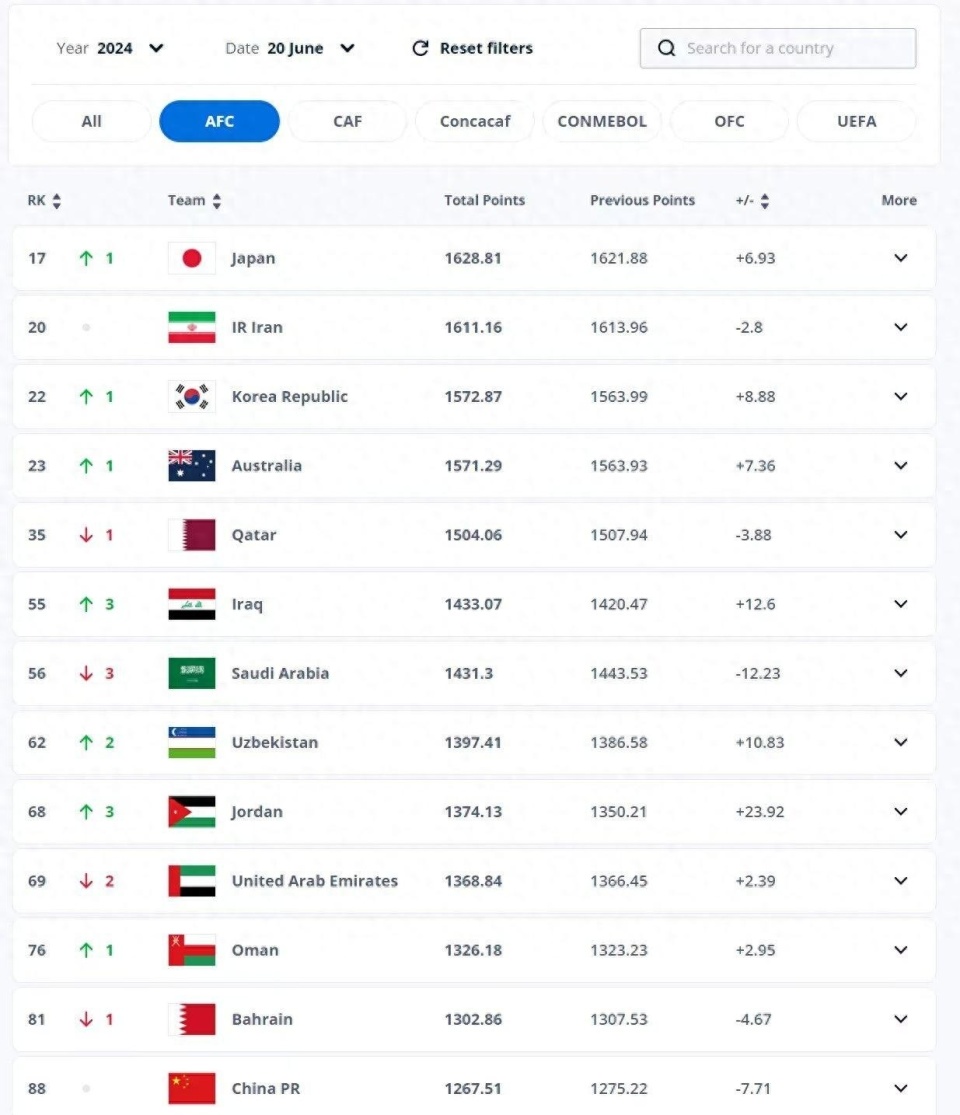This screenshot has height=1115, width=960.
Task: Expand the Jordan row chevron
Action: [900, 811]
